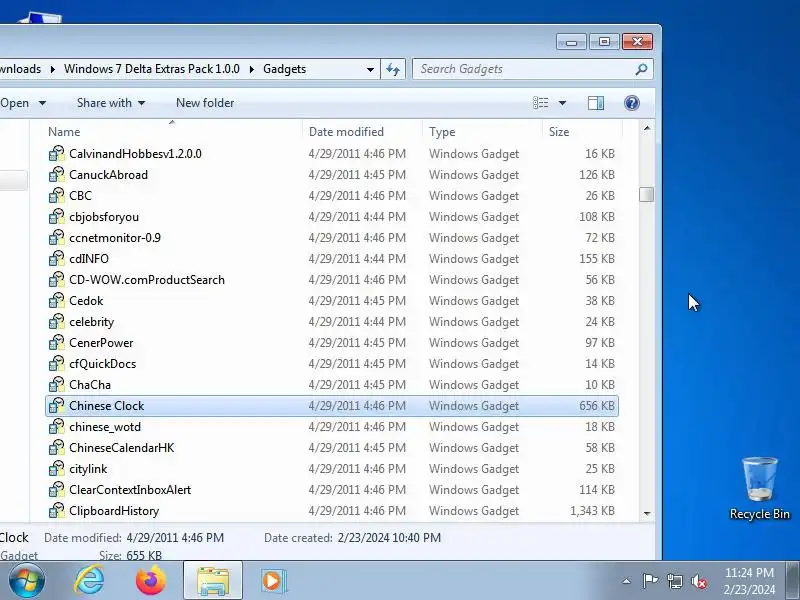
Task: Click the cdINFO gadget file icon
Action: click(x=57, y=259)
